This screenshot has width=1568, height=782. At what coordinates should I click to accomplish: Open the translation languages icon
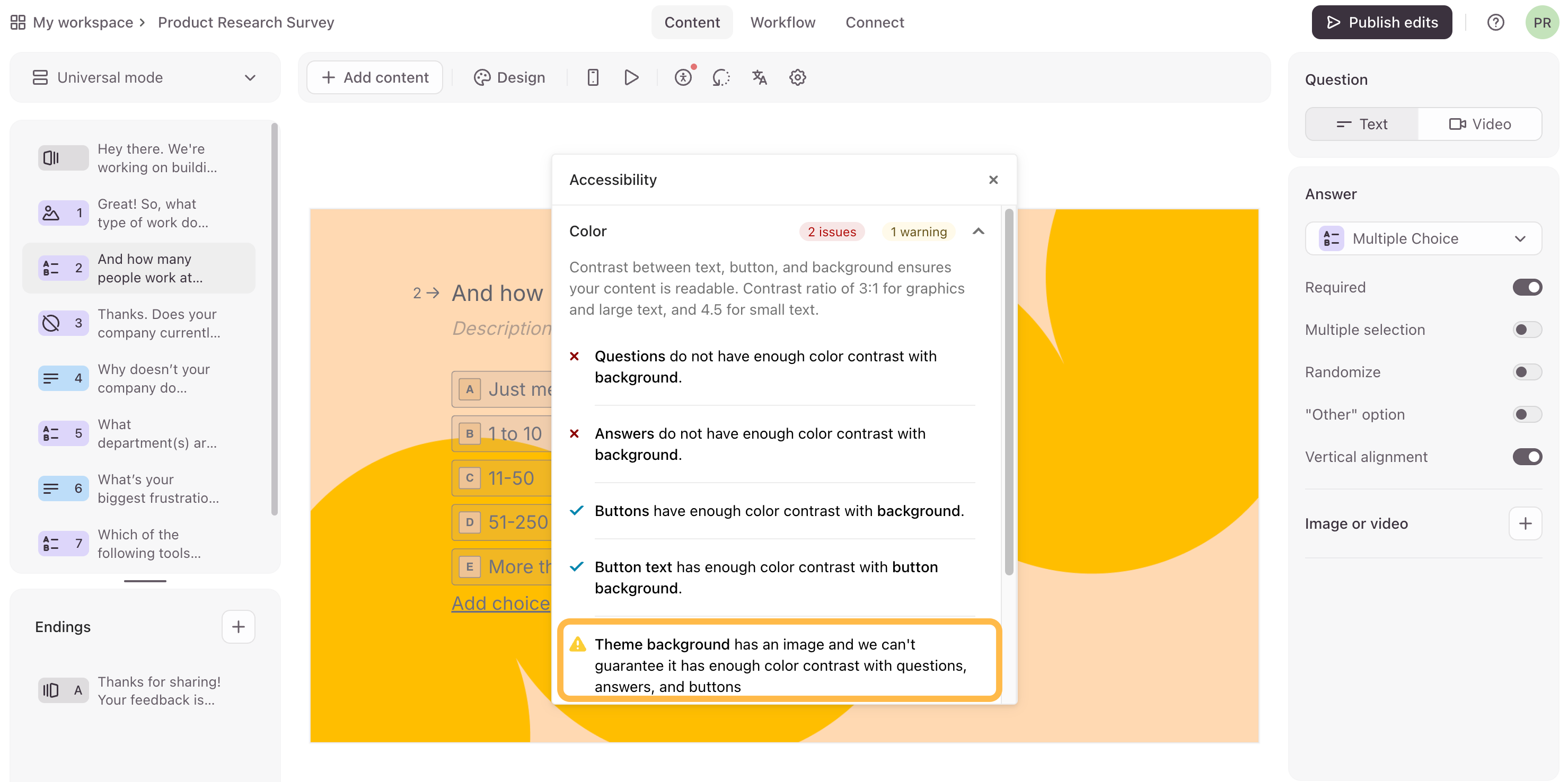[759, 77]
